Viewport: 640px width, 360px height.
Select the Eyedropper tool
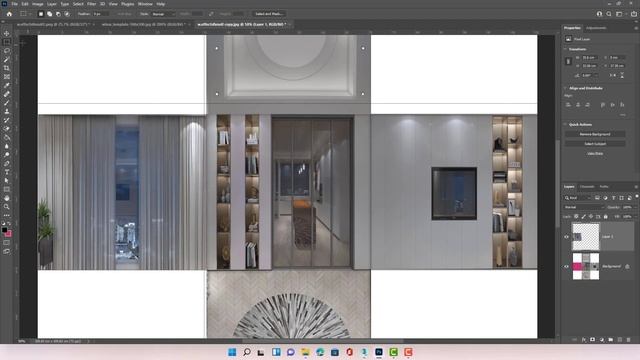coord(7,85)
